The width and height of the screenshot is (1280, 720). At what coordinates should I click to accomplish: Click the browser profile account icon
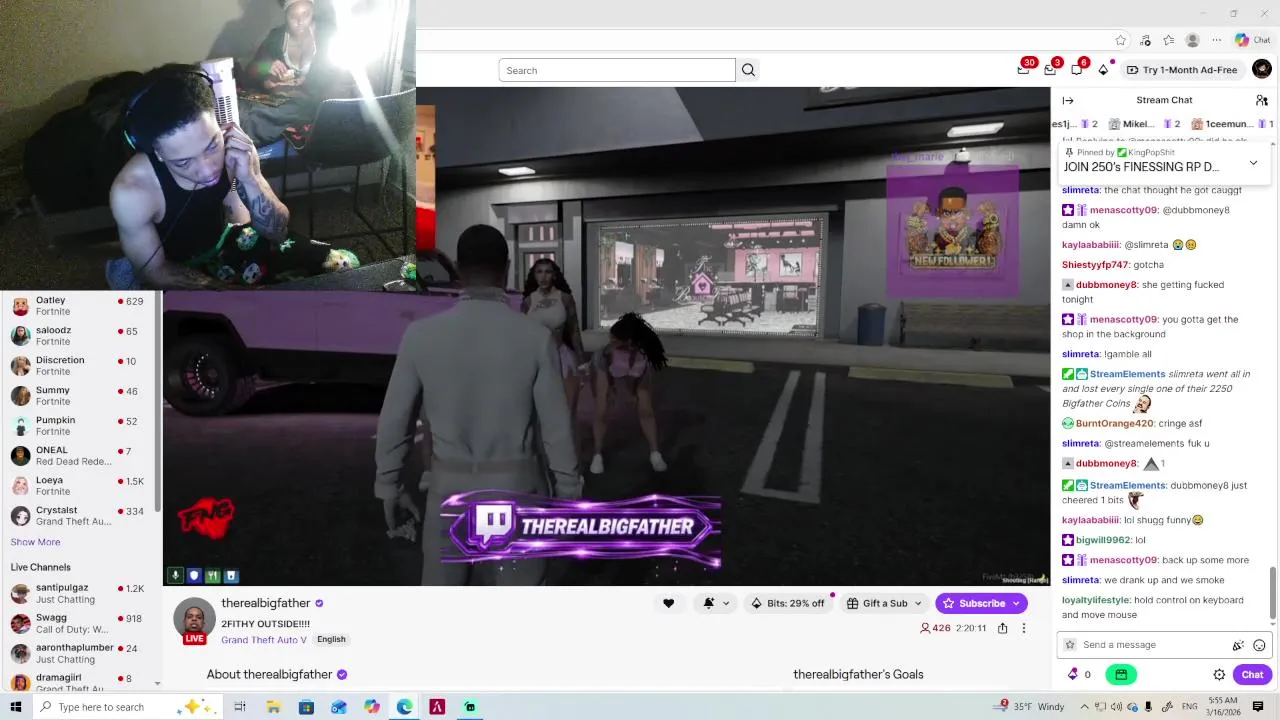point(1192,40)
